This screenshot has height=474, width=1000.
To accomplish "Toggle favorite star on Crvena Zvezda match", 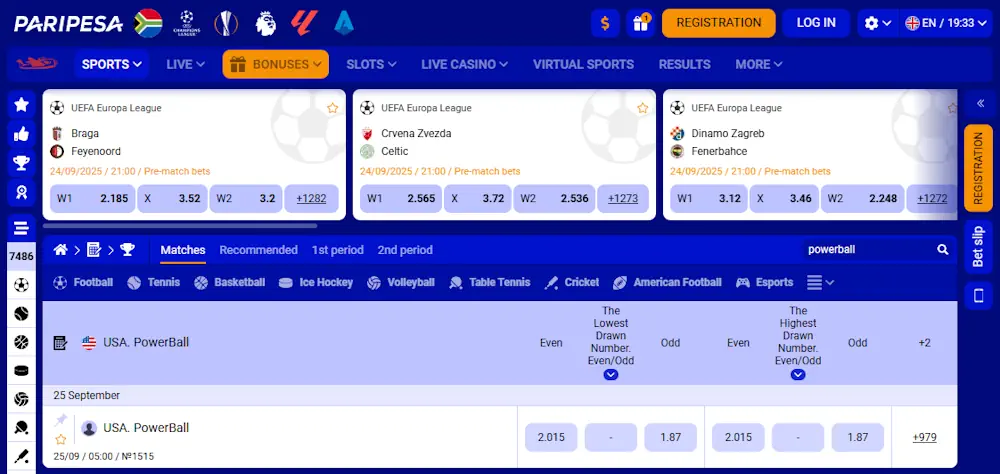I will tap(643, 108).
